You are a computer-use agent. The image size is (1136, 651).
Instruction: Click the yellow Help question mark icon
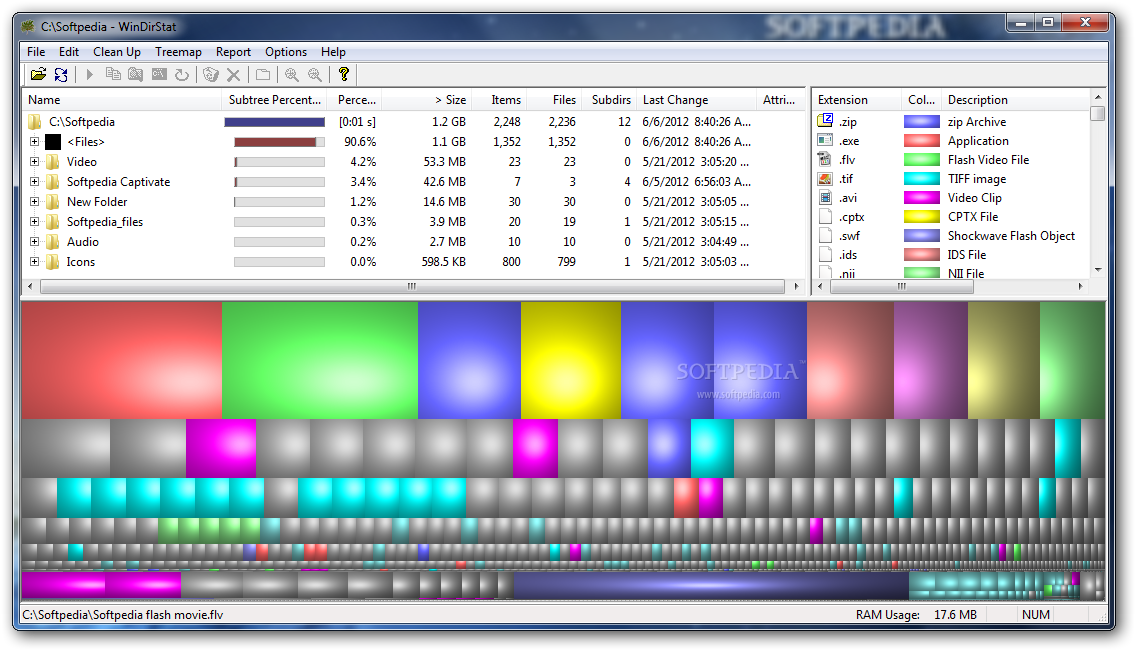tap(344, 74)
